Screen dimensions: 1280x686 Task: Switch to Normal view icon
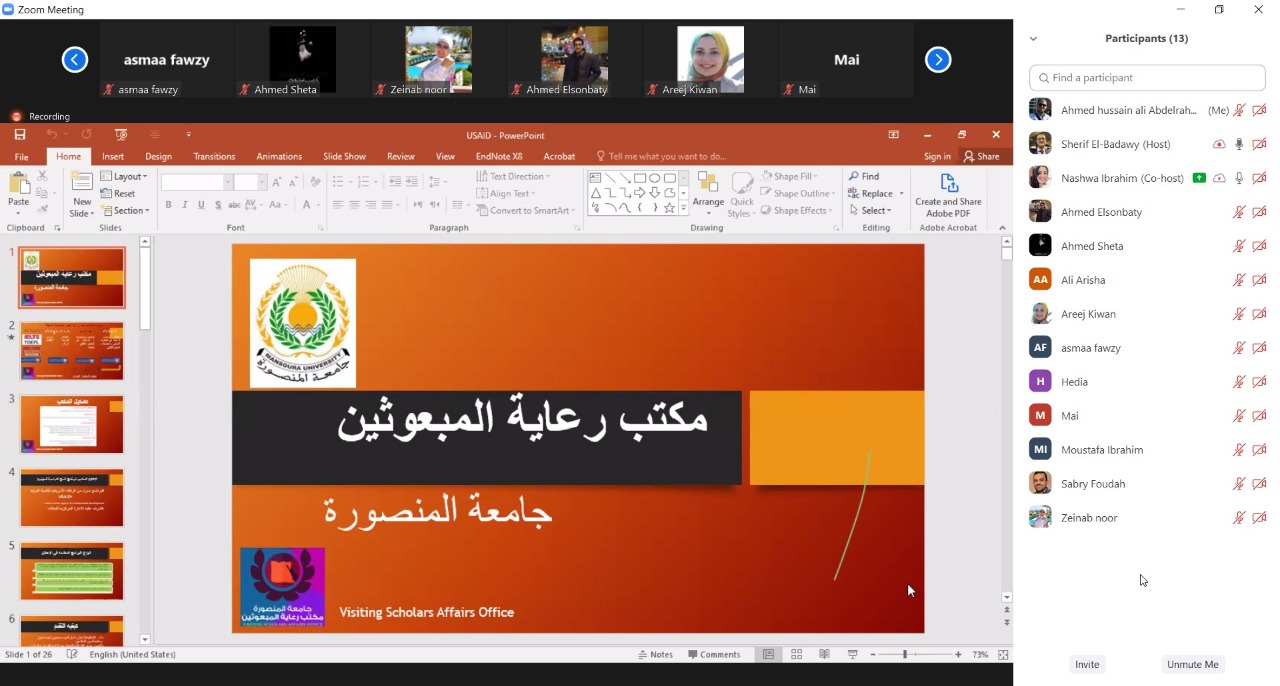tap(768, 654)
